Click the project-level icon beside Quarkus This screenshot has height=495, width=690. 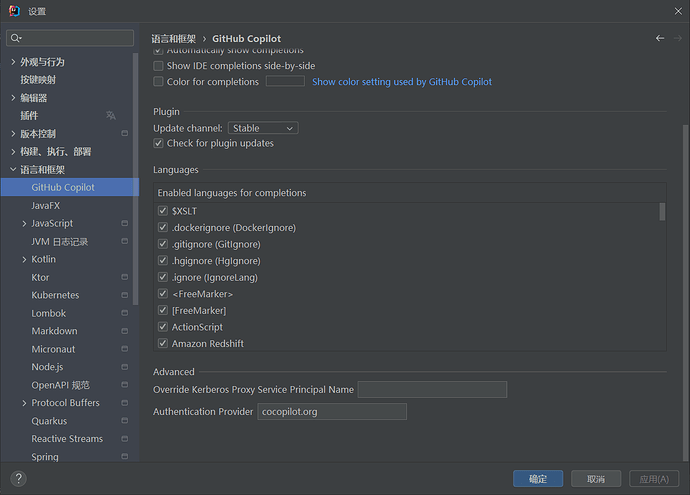click(125, 421)
